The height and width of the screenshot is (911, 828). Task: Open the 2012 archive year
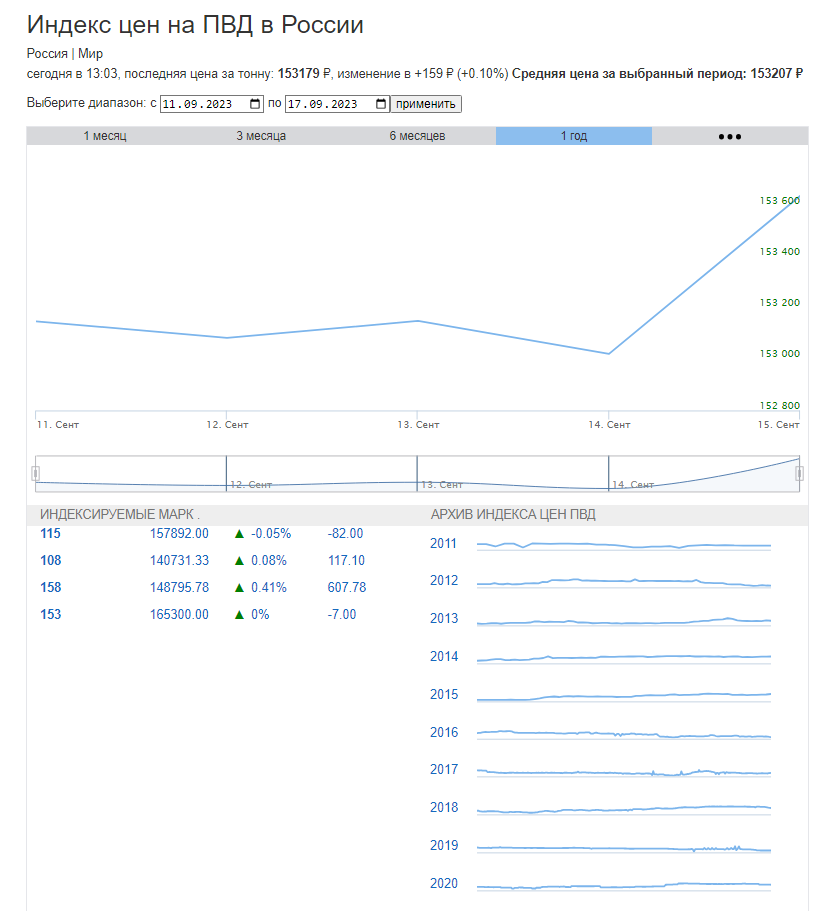(444, 580)
